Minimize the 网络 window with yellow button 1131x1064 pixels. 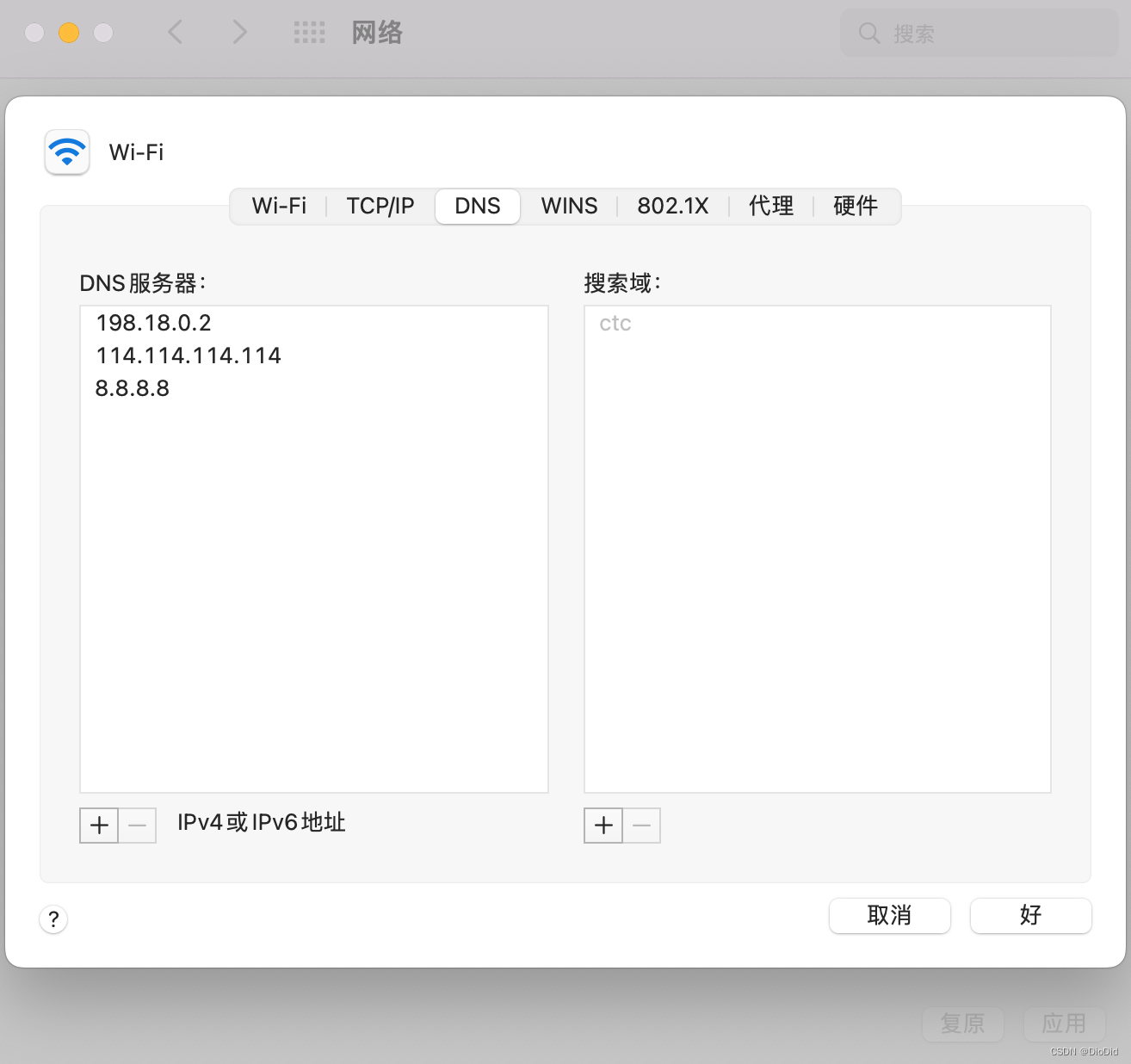coord(69,33)
